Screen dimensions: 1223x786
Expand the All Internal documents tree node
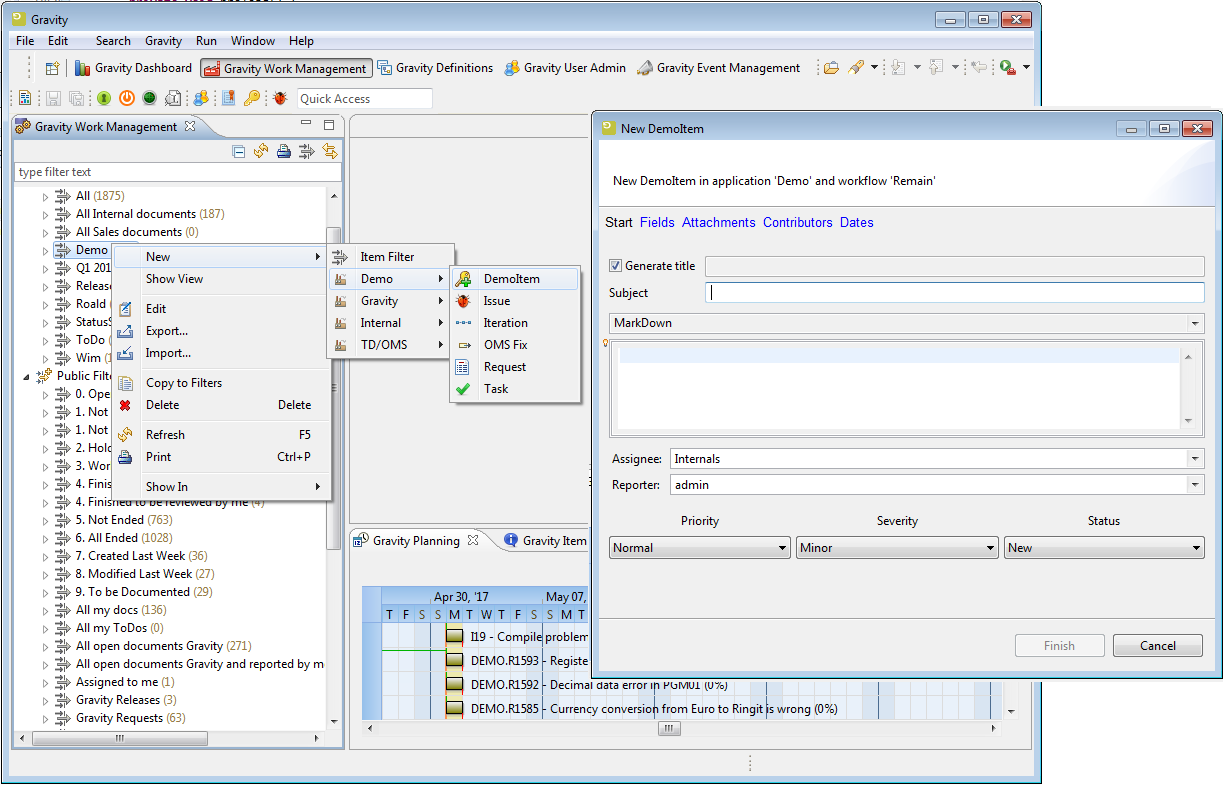45,214
